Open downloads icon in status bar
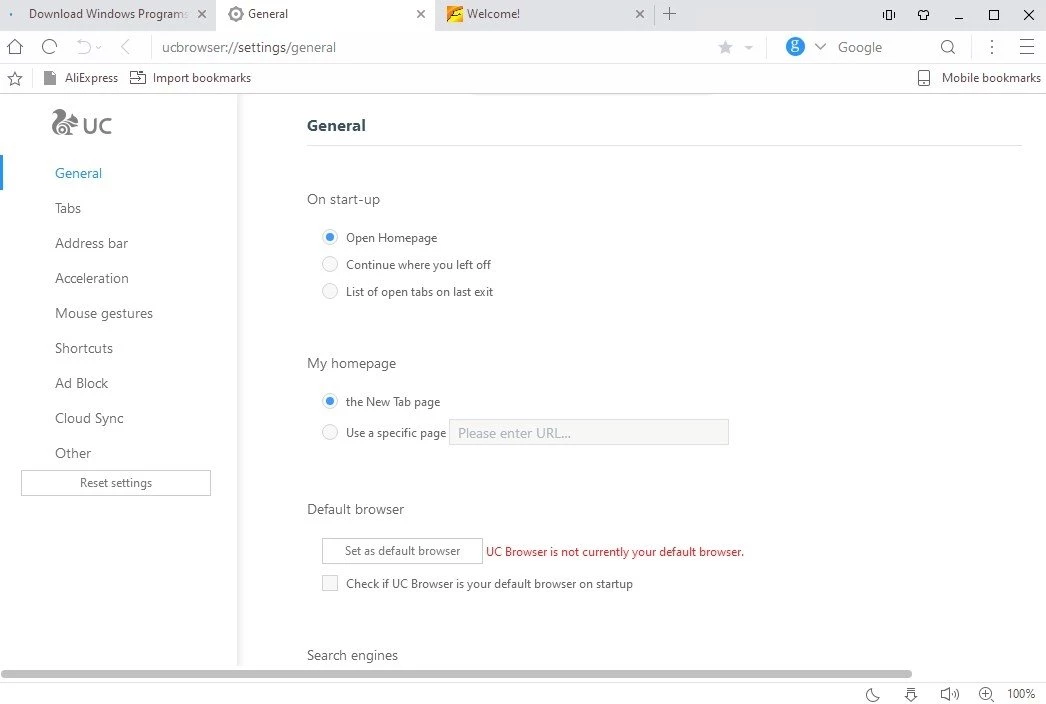 [x=911, y=694]
